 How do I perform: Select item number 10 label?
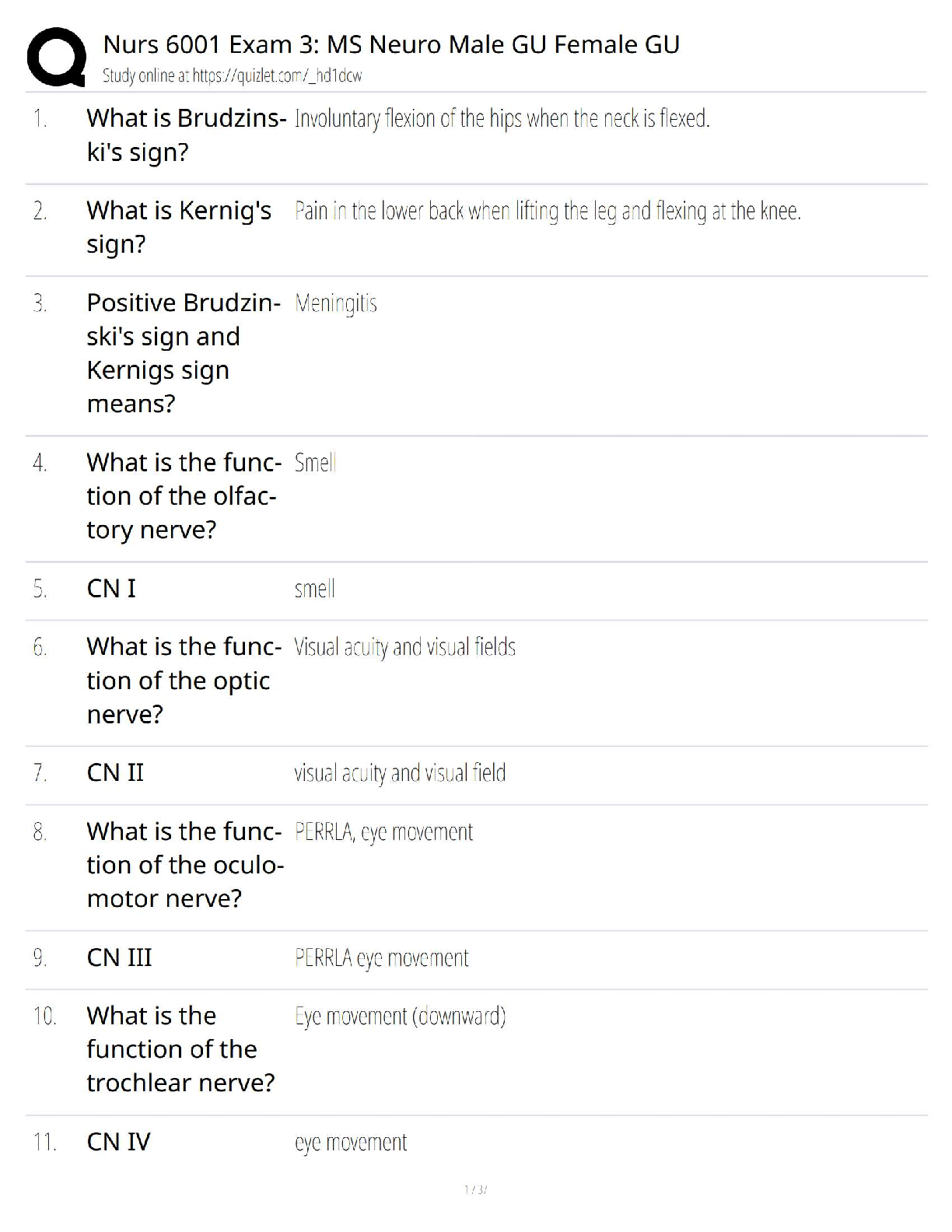click(x=44, y=1016)
